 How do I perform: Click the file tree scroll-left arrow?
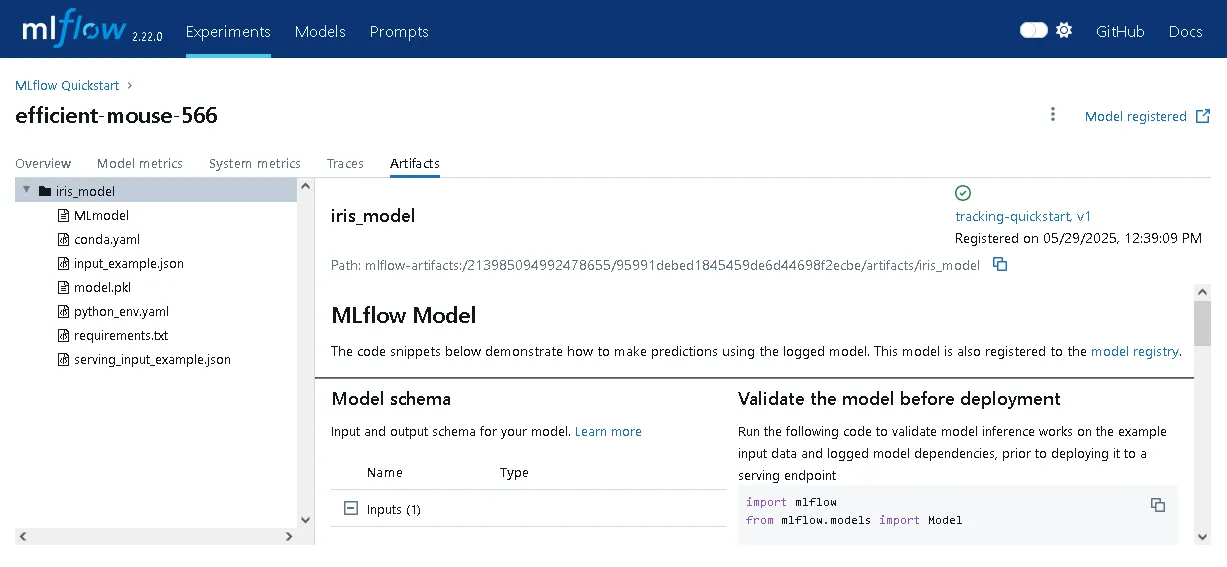coord(23,537)
